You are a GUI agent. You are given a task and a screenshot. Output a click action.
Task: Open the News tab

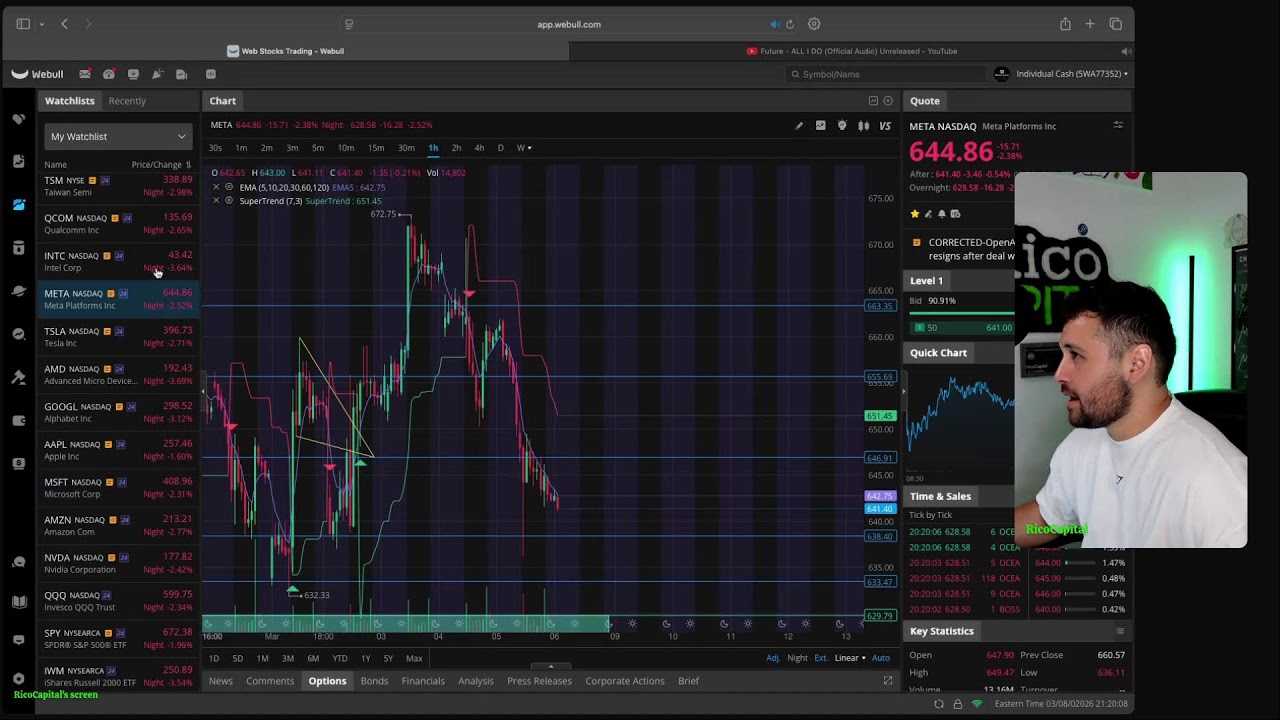220,681
